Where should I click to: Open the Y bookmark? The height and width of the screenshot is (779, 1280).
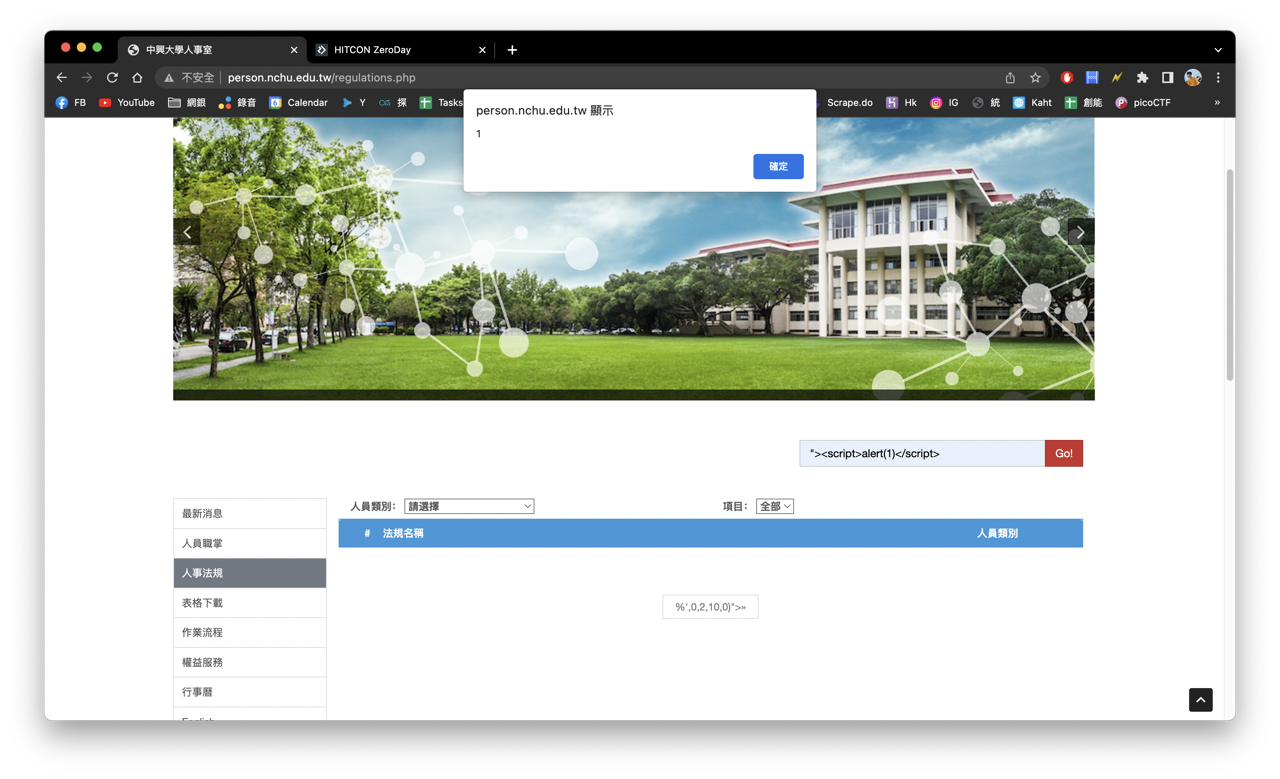354,102
